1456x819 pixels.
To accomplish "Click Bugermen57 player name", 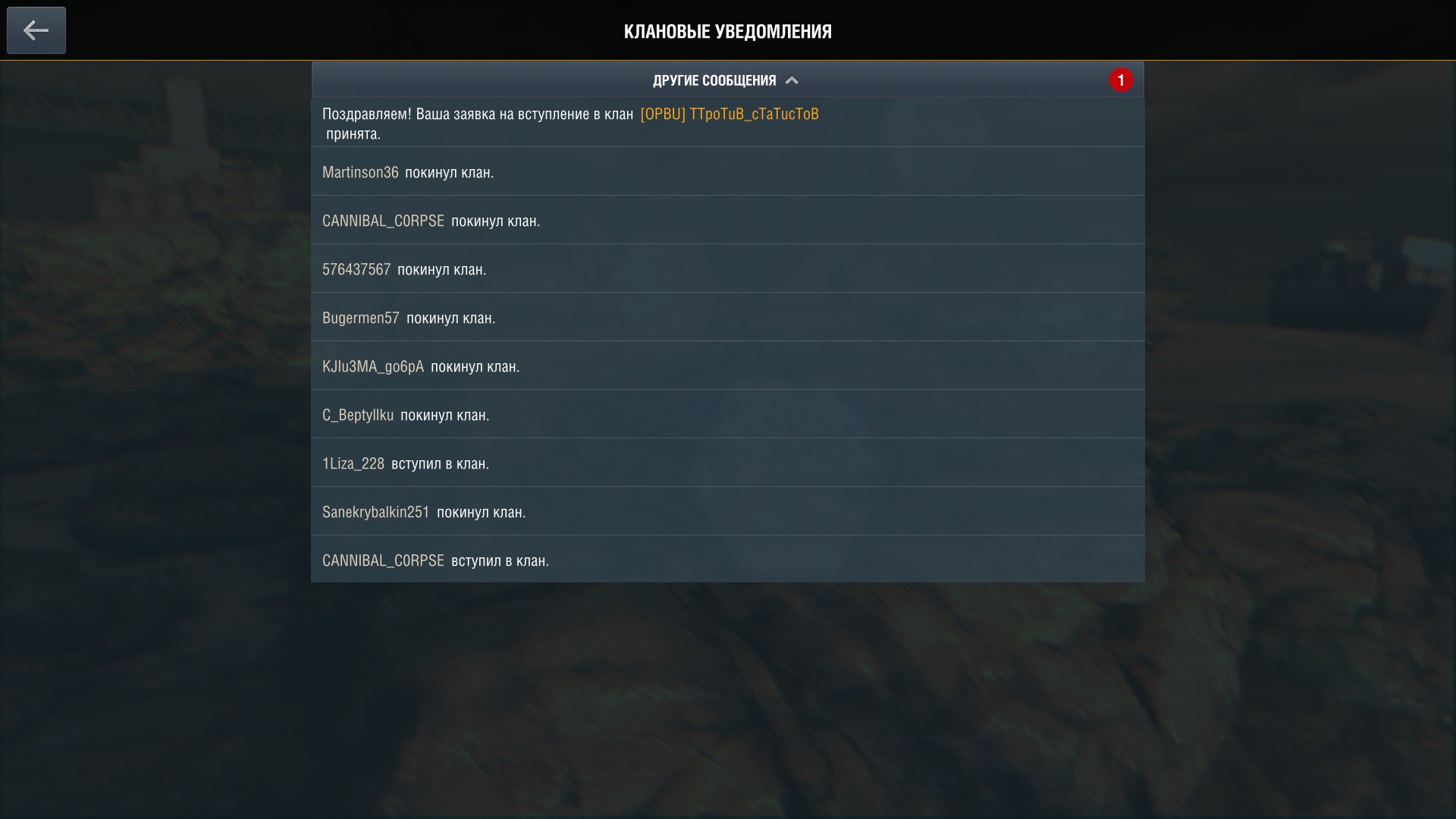I will [361, 318].
